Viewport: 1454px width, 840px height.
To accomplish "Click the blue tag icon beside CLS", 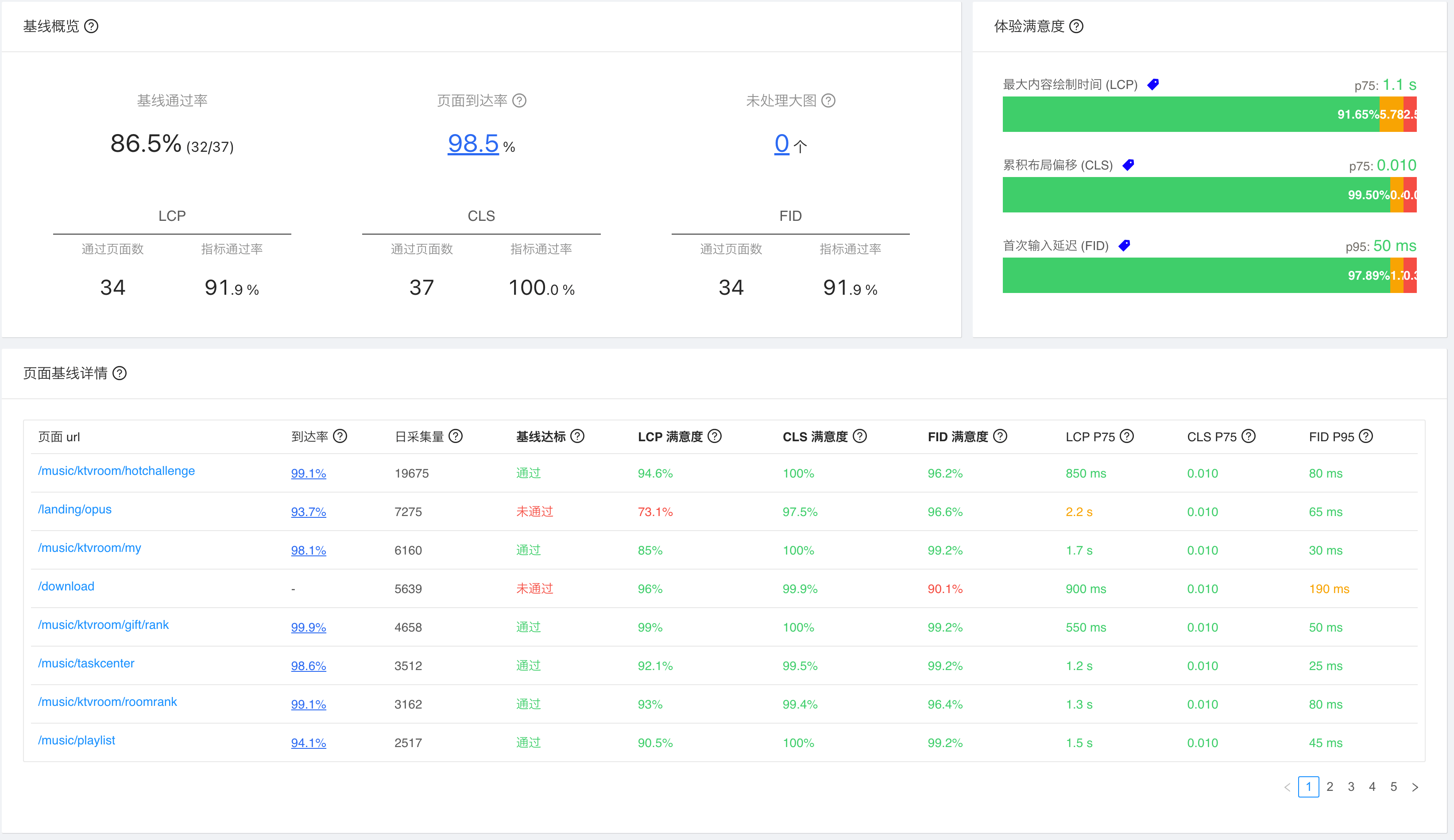I will [x=1128, y=166].
